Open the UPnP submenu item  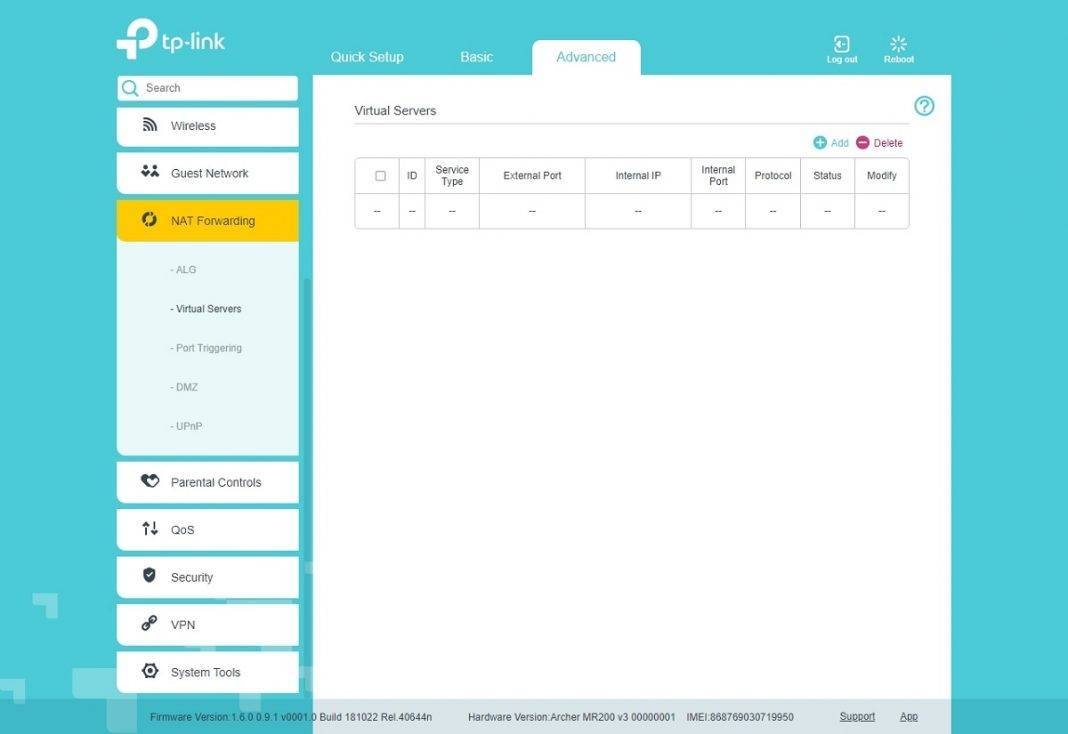(x=186, y=426)
